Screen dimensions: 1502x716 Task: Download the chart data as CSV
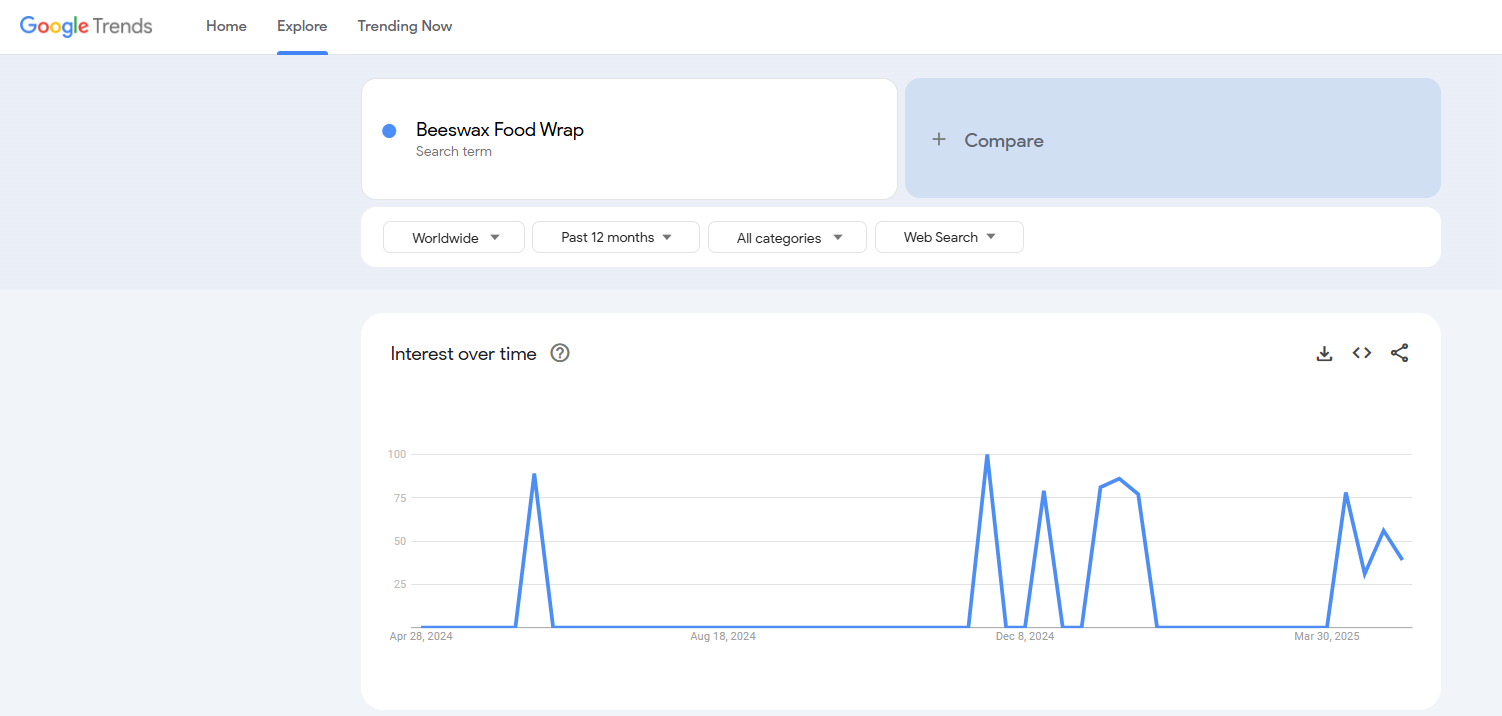[x=1324, y=353]
